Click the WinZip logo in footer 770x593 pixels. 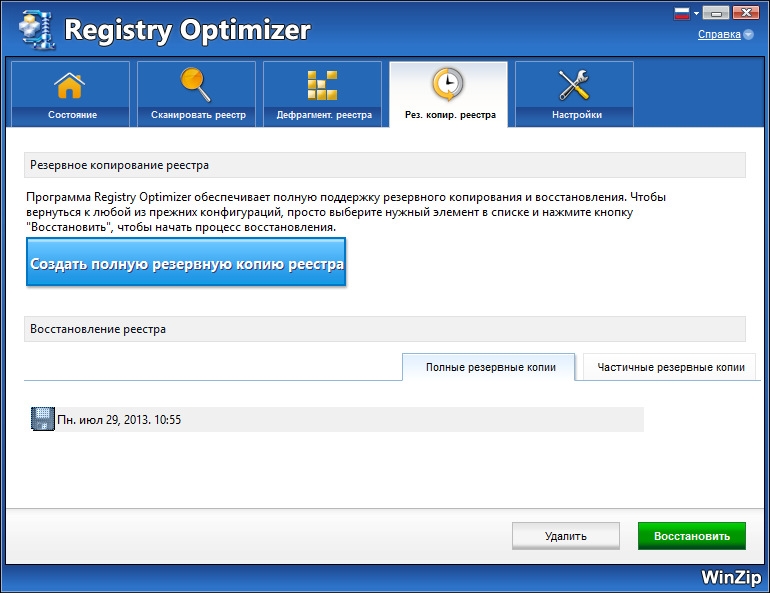(731, 577)
